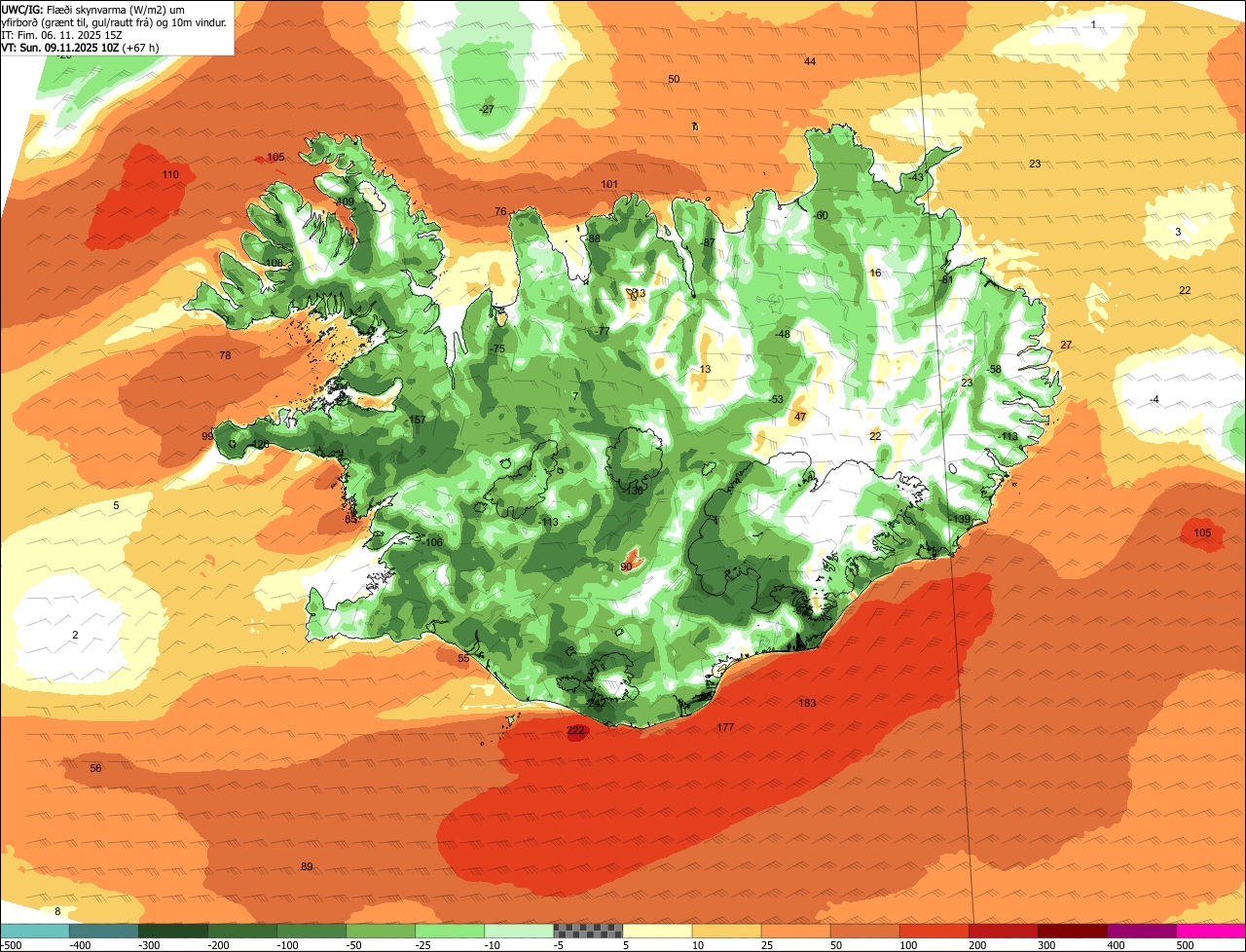Click the map value 13 in the interior
Image resolution: width=1246 pixels, height=952 pixels.
(x=706, y=369)
